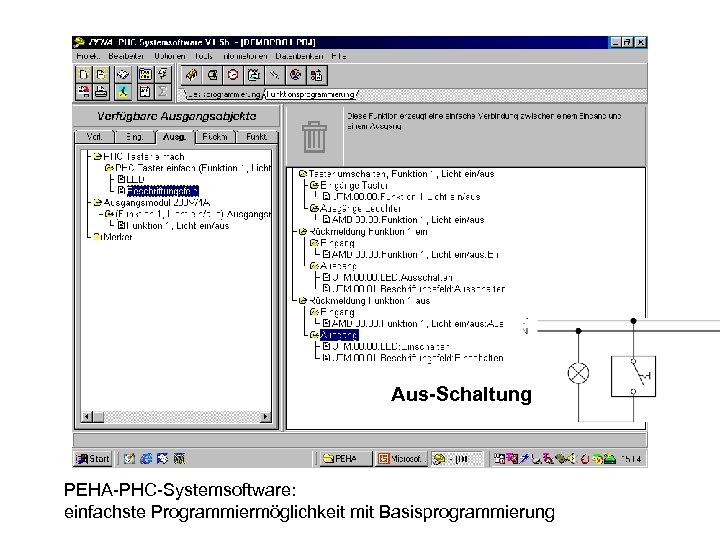The width and height of the screenshot is (720, 540).
Task: Collapse the Ausgänge Leuchten folder
Action: [314, 208]
